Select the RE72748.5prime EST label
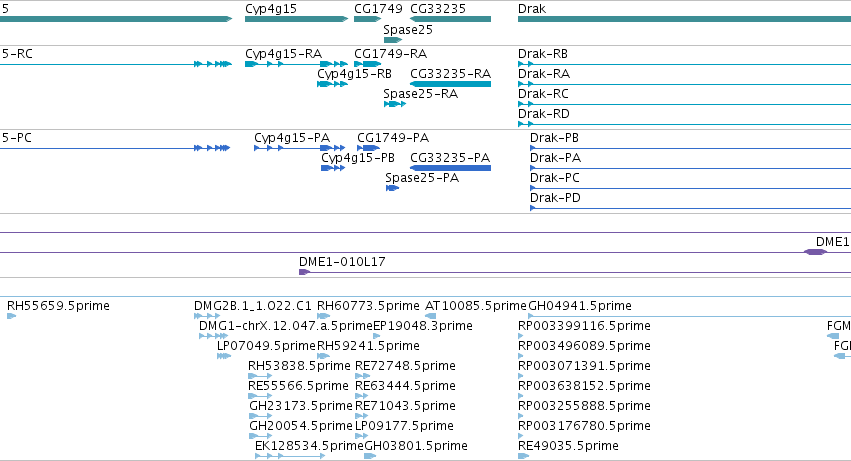The image size is (851, 461). tap(405, 366)
